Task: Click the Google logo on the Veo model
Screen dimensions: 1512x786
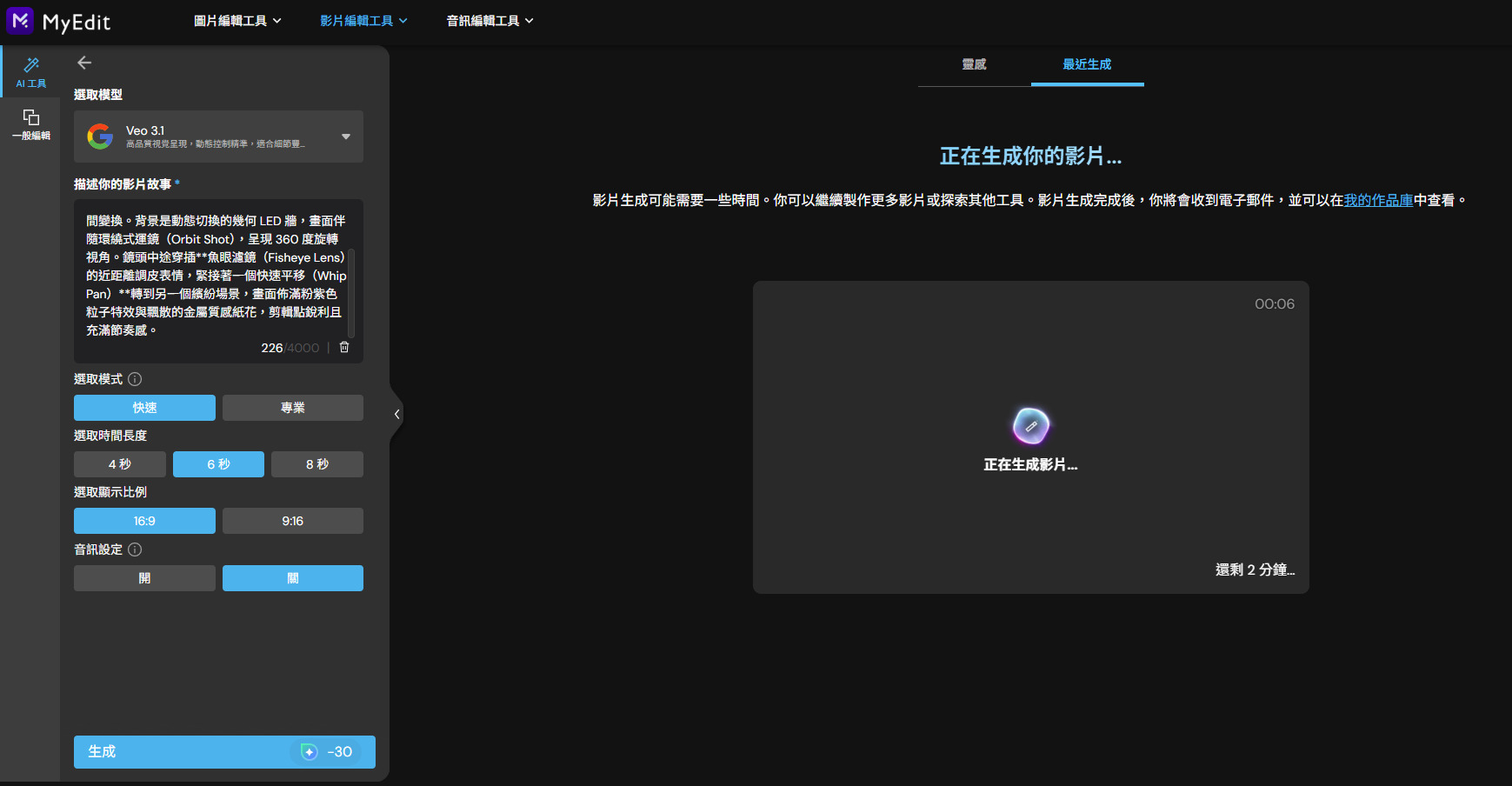Action: (100, 136)
